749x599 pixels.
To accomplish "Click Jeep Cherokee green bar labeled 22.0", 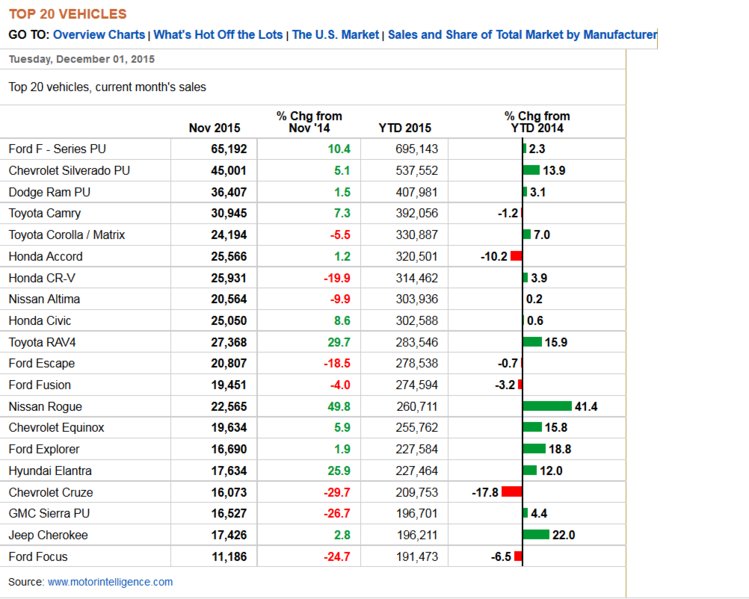I will pyautogui.click(x=536, y=535).
